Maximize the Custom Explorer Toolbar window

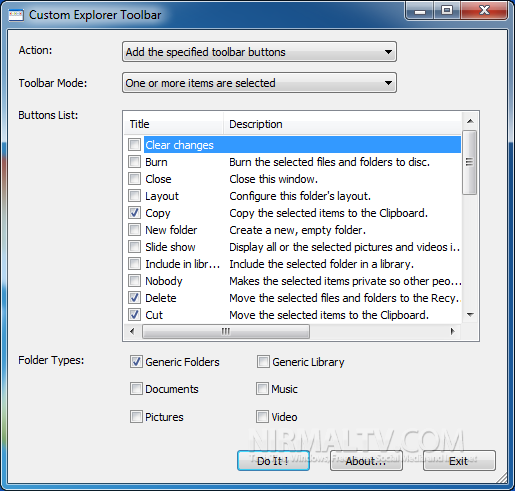[x=447, y=11]
